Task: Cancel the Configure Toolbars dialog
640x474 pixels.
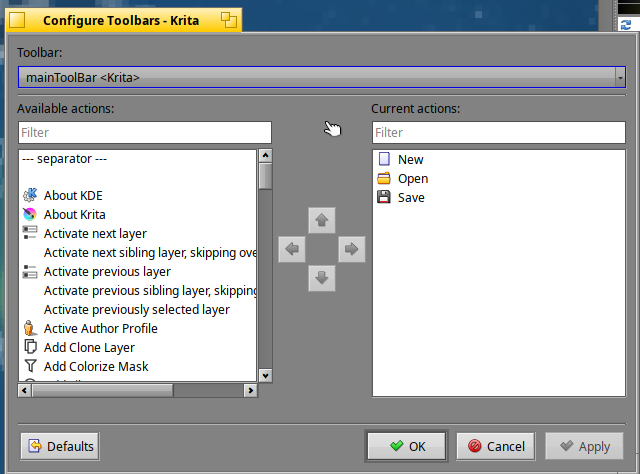Action: point(496,446)
